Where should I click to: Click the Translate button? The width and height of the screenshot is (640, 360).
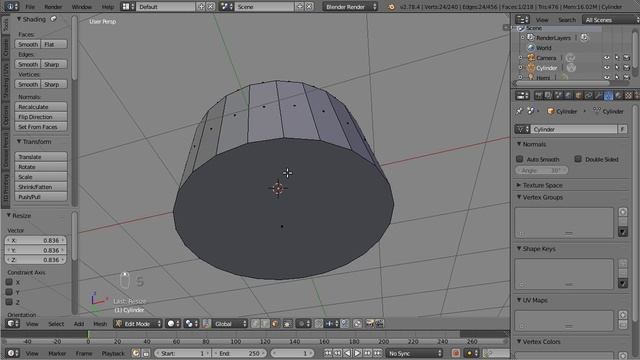coord(41,157)
